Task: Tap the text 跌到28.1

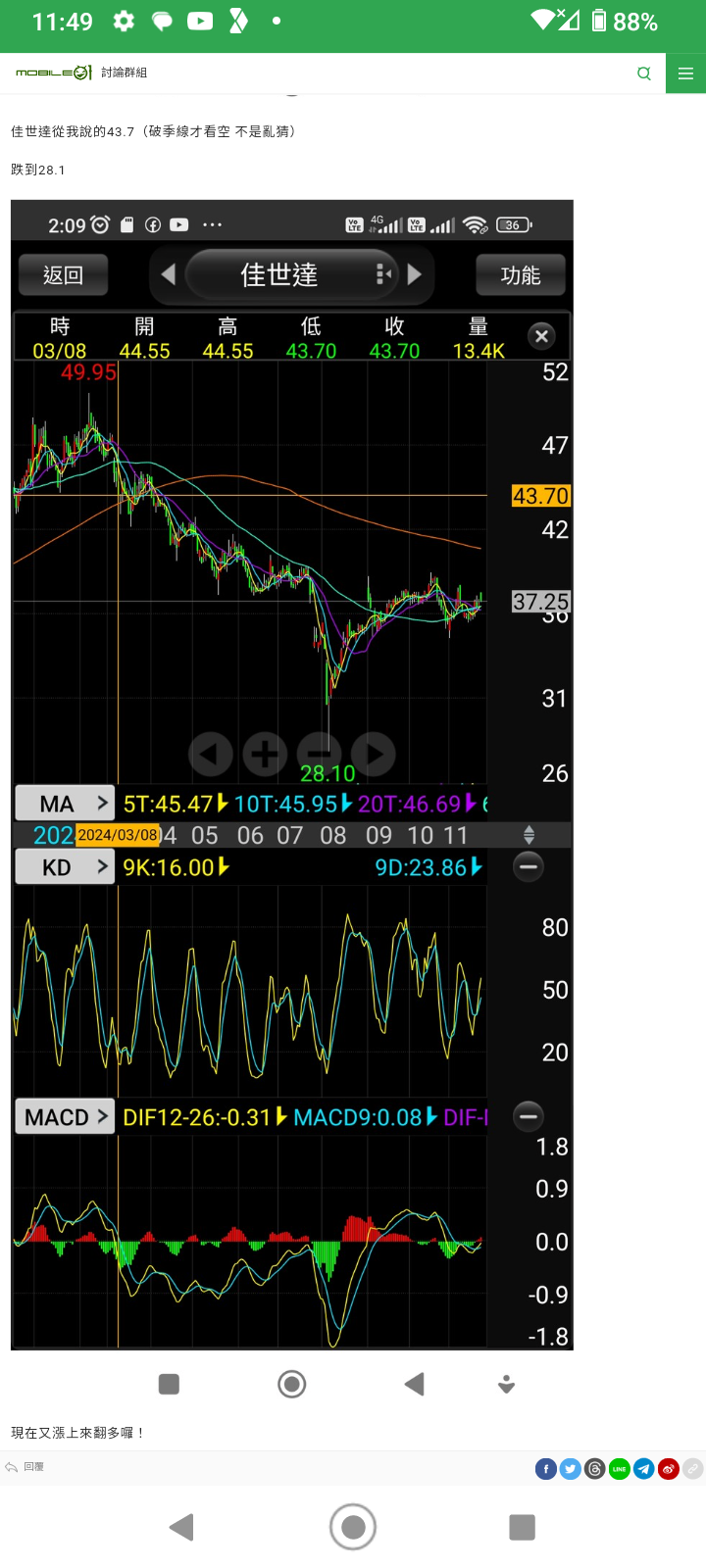Action: pos(38,170)
